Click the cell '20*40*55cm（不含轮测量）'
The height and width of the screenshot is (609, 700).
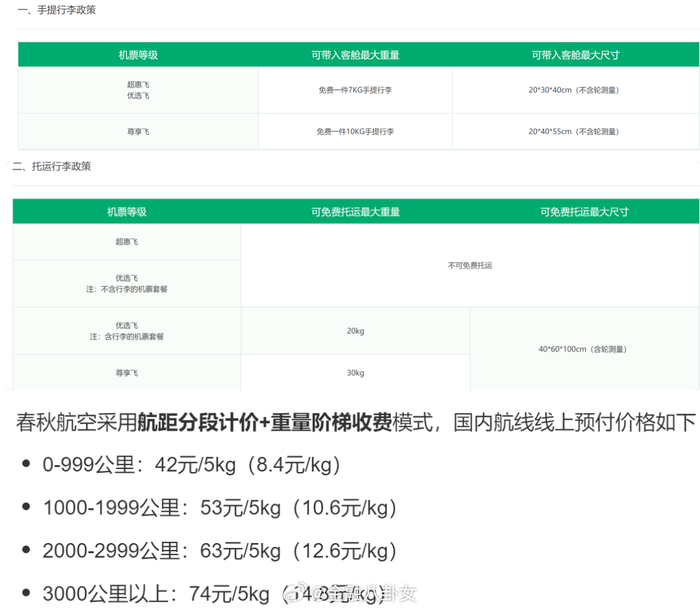click(x=575, y=131)
